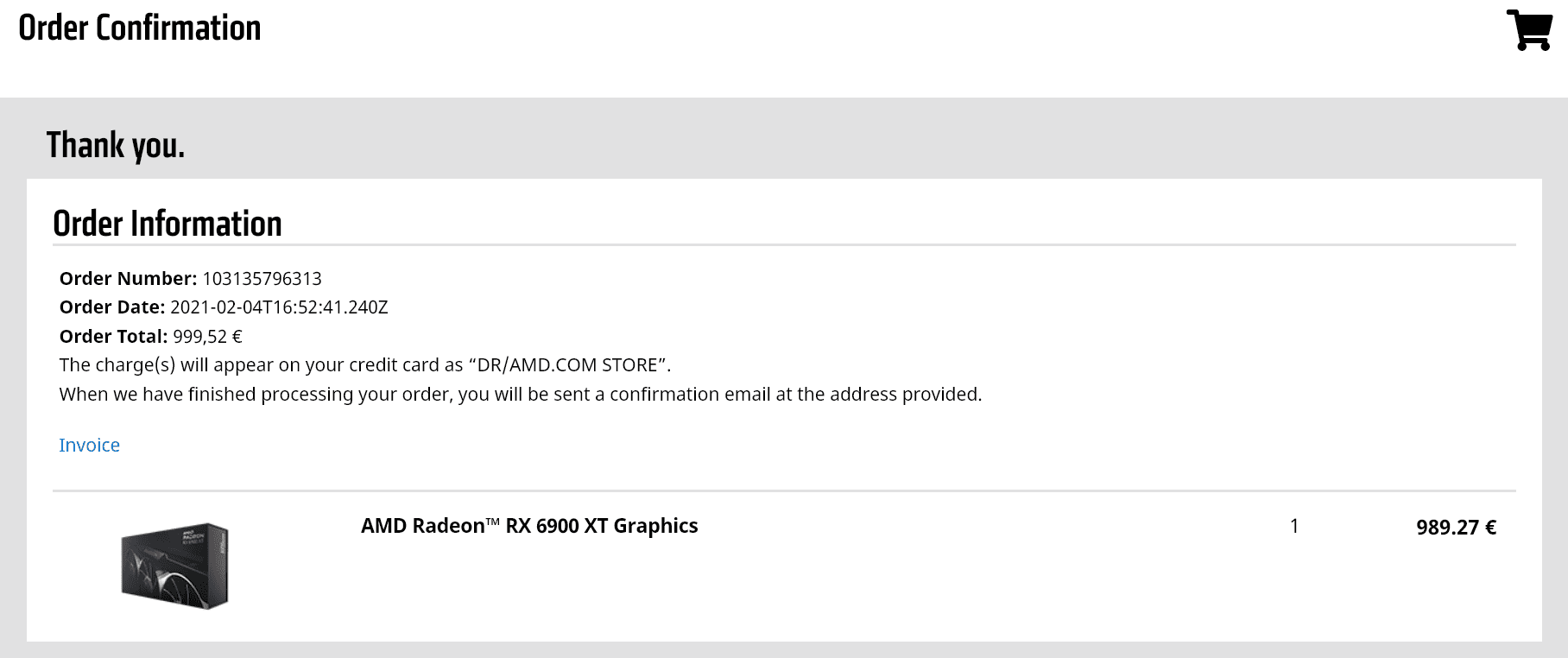Select the order number 103135796313

pos(262,279)
